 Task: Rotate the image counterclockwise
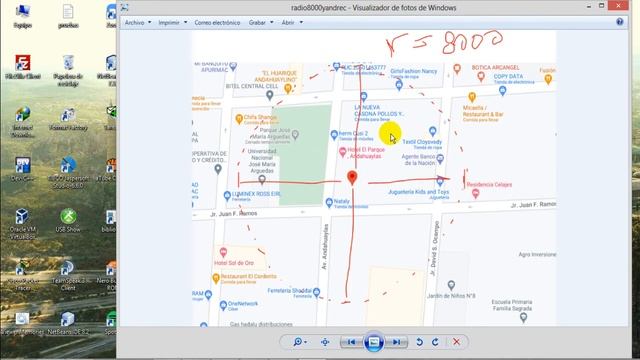[x=419, y=342]
